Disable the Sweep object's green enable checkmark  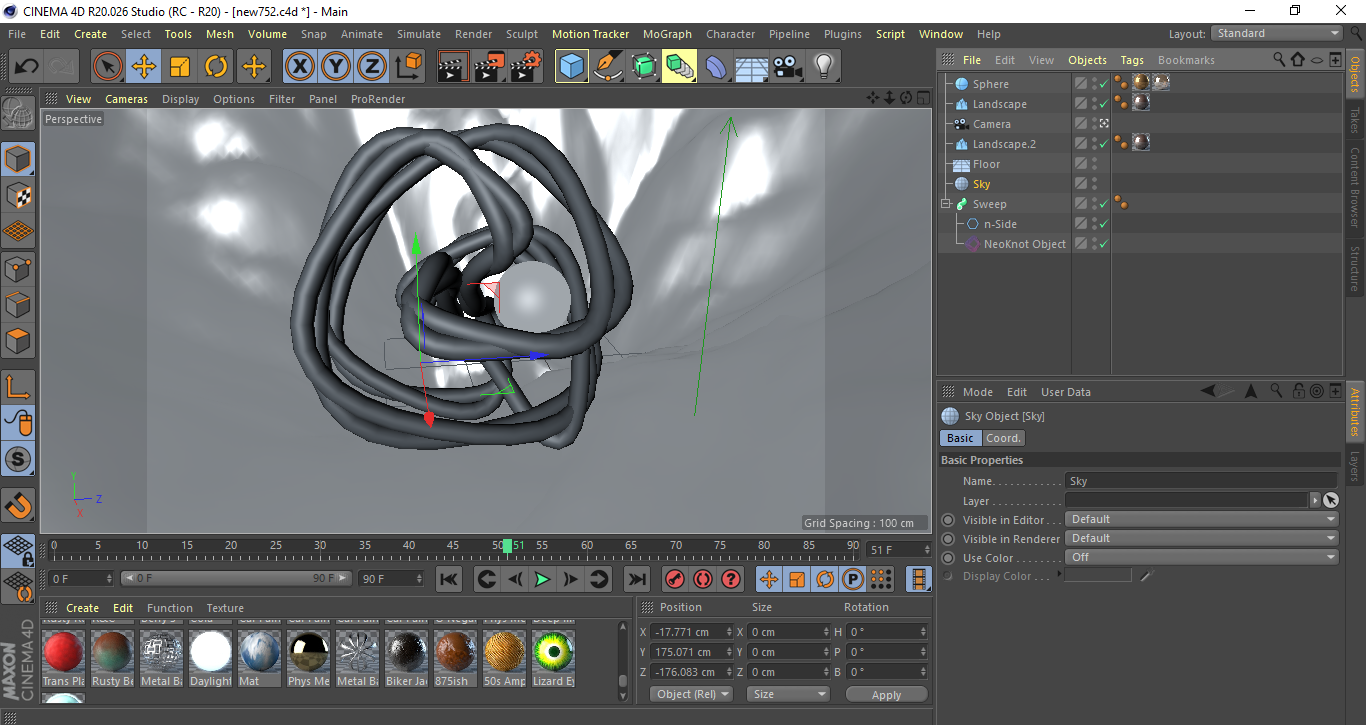(x=1103, y=203)
